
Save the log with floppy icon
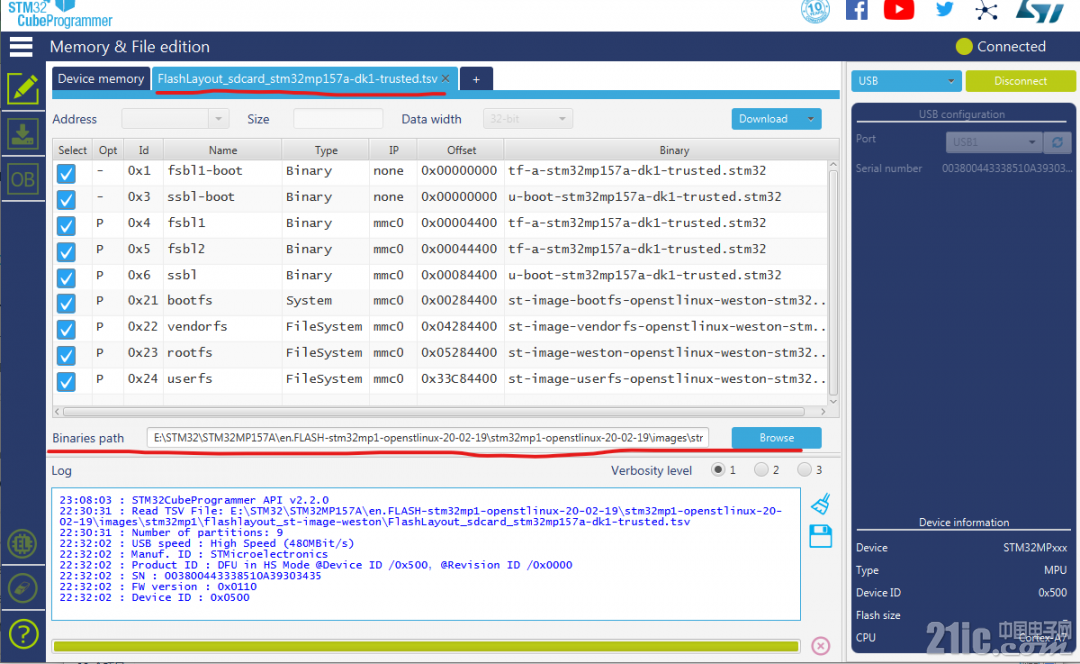pyautogui.click(x=820, y=536)
